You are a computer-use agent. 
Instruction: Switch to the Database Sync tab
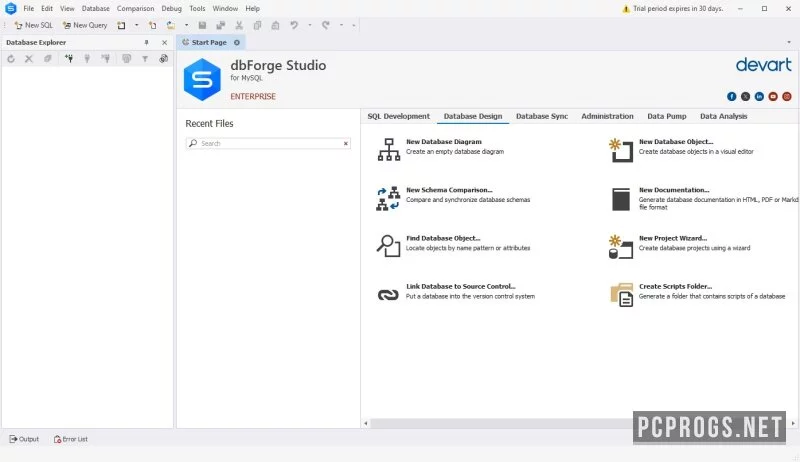pos(542,116)
